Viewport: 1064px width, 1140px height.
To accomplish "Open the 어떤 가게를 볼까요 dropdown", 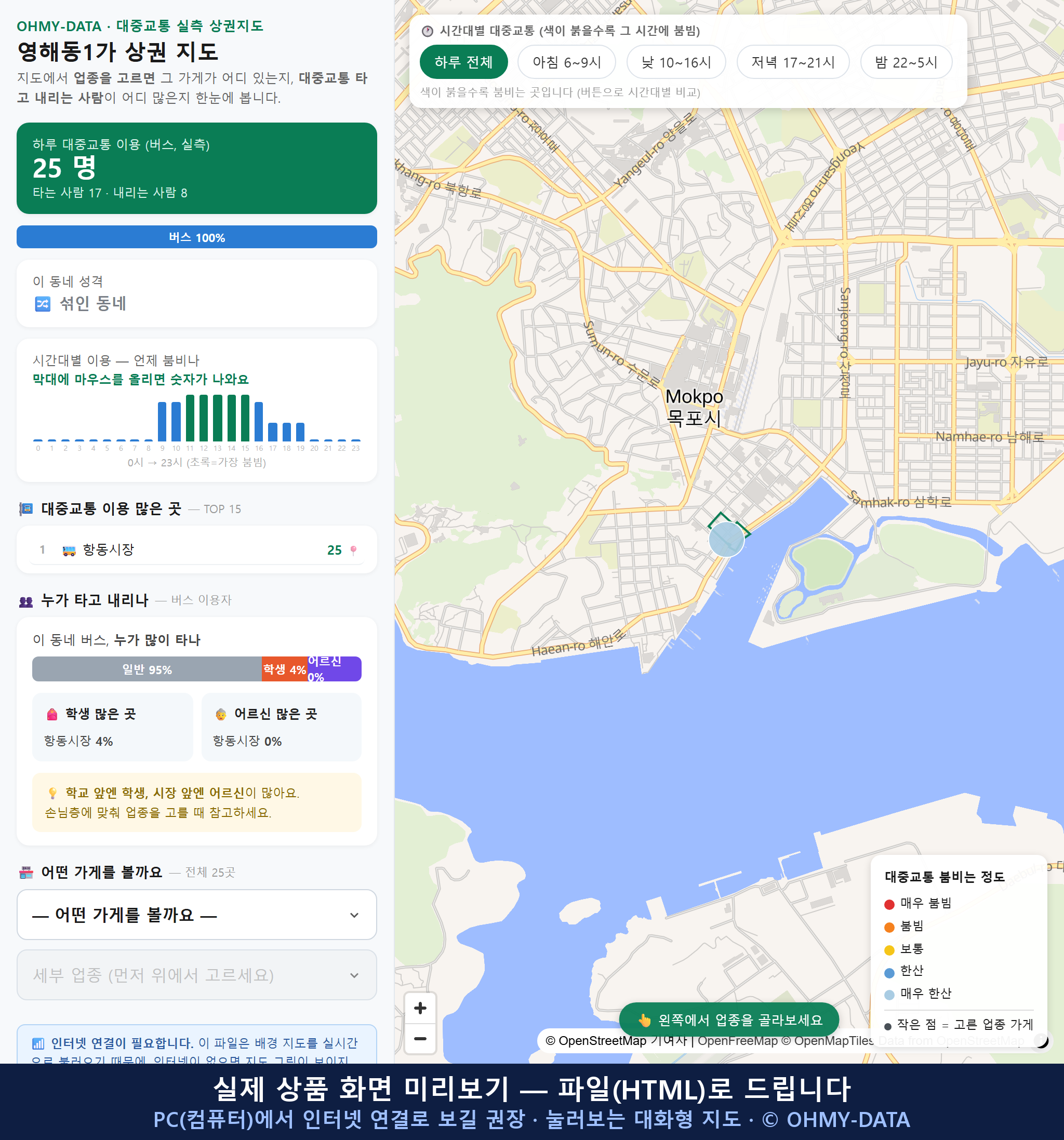I will point(197,915).
